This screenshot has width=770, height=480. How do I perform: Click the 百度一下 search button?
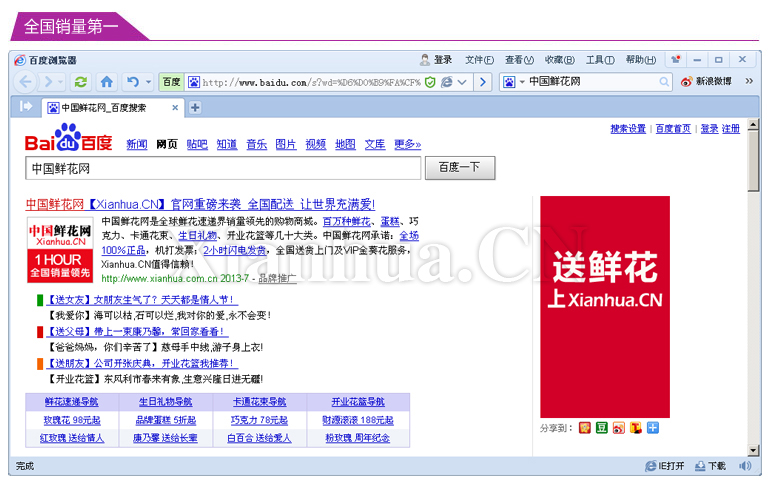tap(460, 168)
